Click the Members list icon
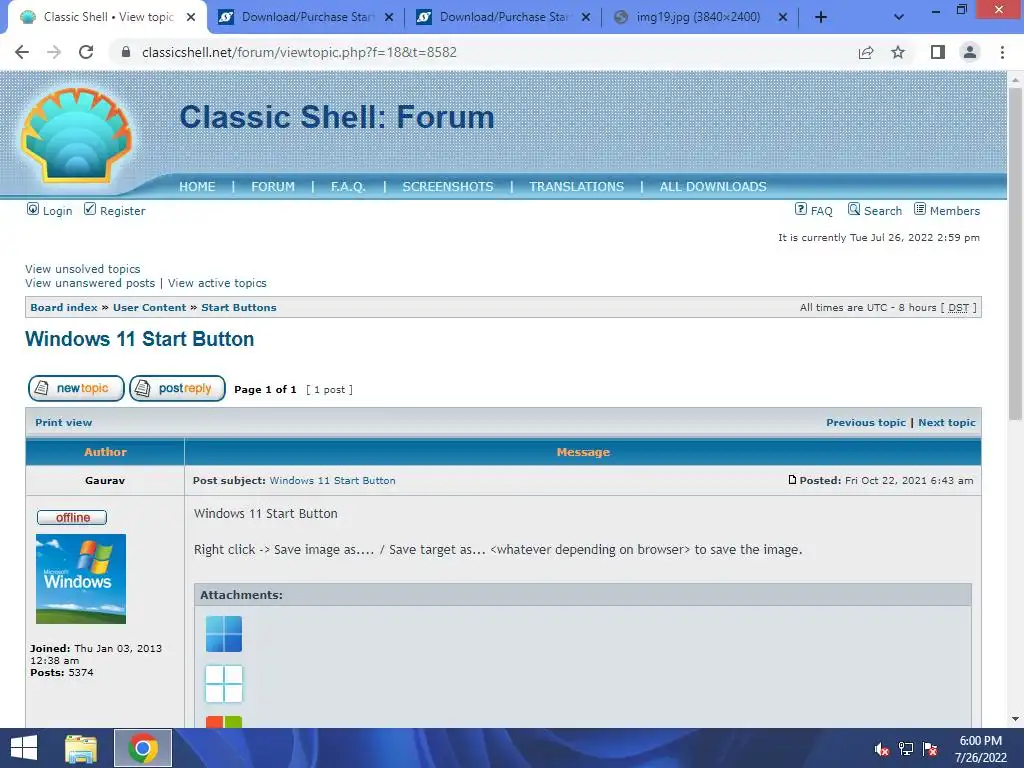 point(920,209)
